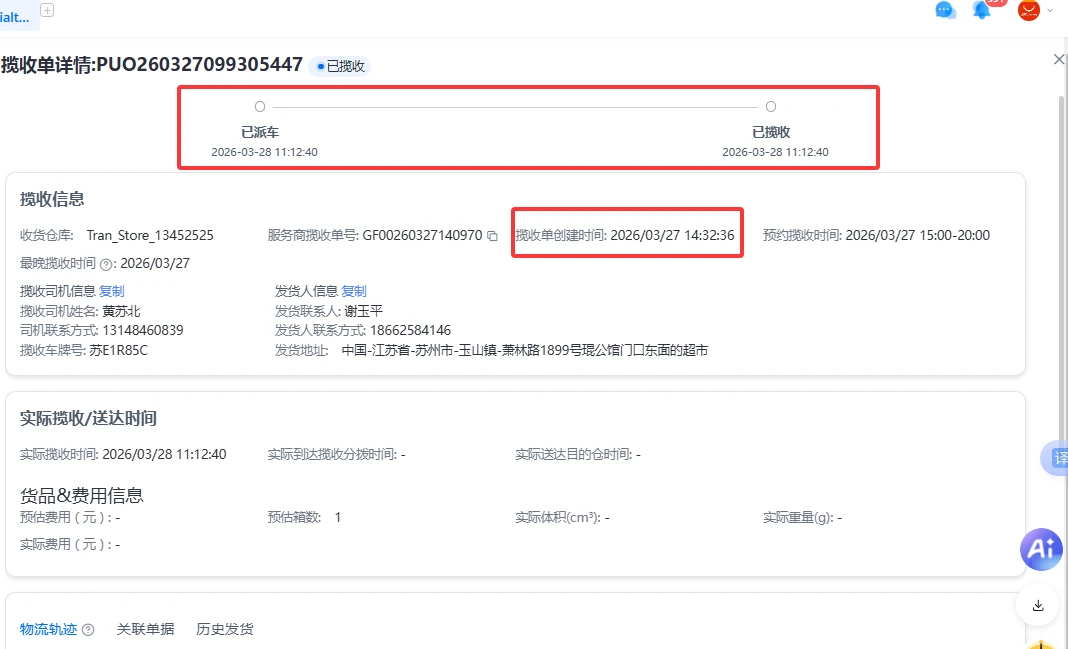Click 复制 link for 揽收司机信息

pos(112,291)
